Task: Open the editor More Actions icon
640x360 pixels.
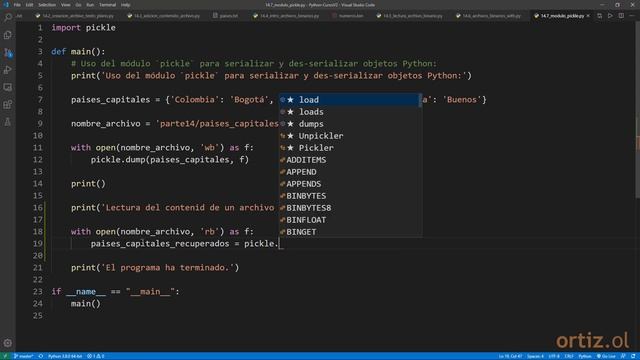Action: pyautogui.click(x=632, y=16)
